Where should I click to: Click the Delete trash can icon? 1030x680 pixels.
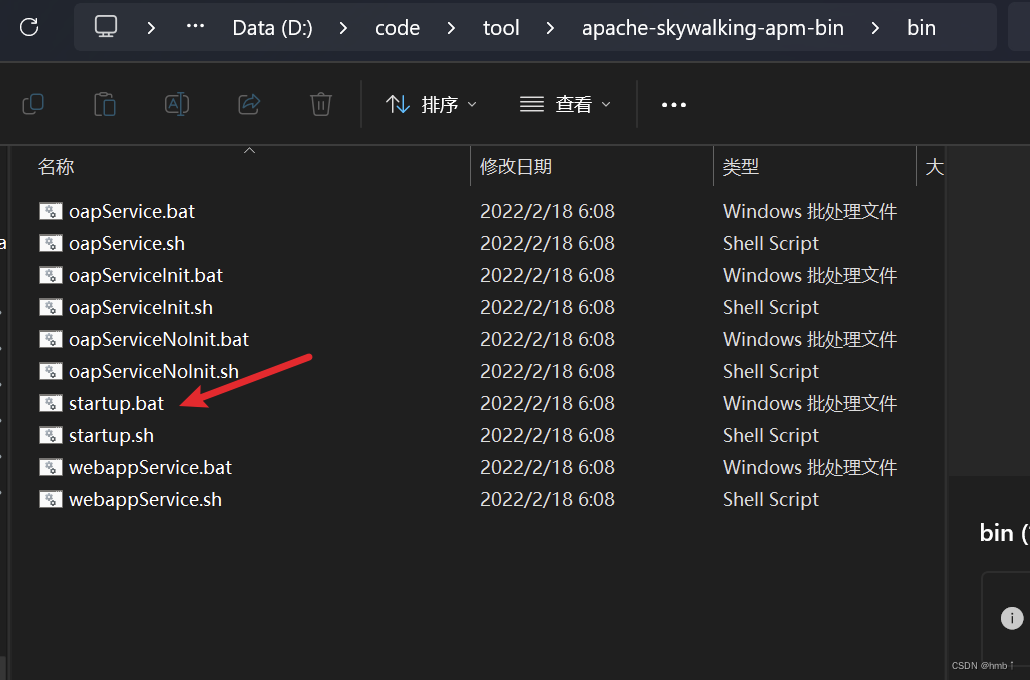pyautogui.click(x=321, y=104)
